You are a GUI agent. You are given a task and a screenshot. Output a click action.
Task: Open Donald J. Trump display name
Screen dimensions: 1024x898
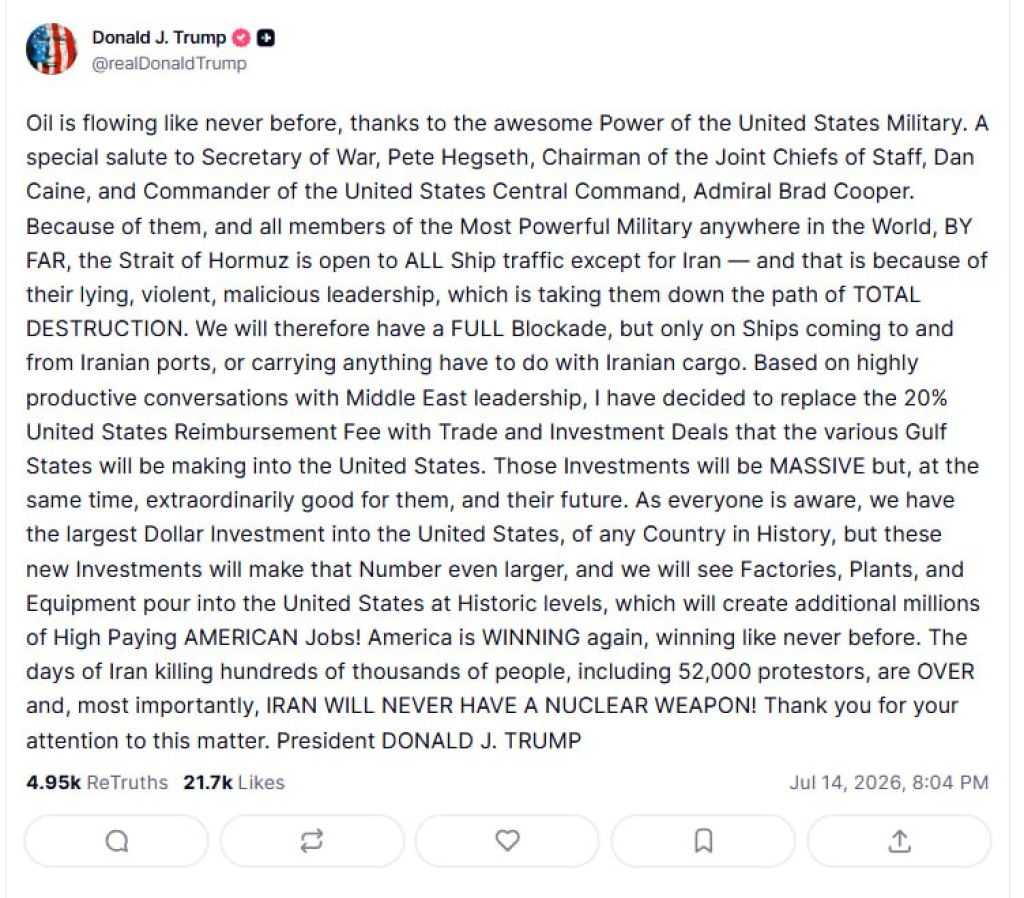coord(159,38)
